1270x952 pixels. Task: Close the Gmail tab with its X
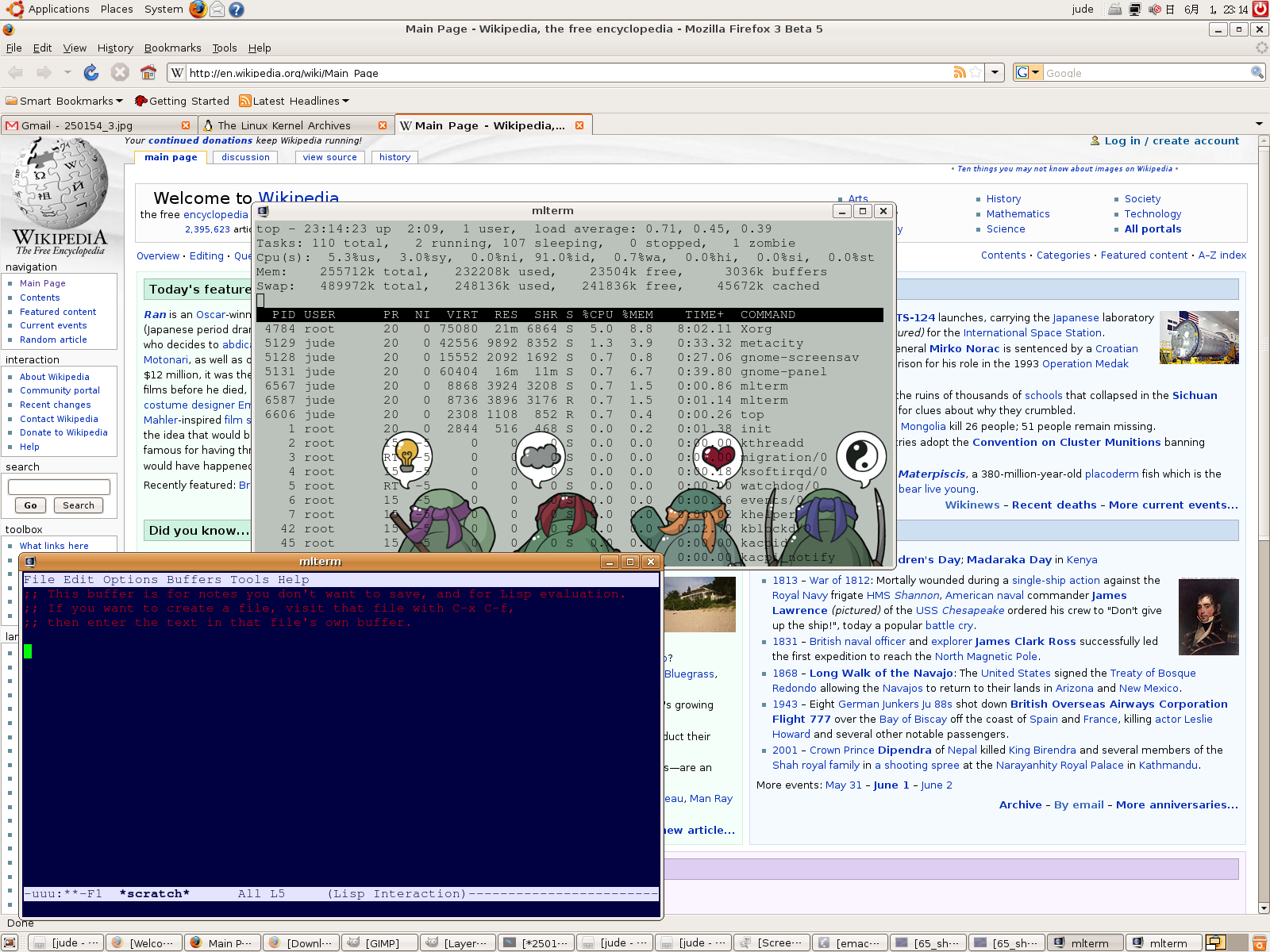click(x=186, y=125)
